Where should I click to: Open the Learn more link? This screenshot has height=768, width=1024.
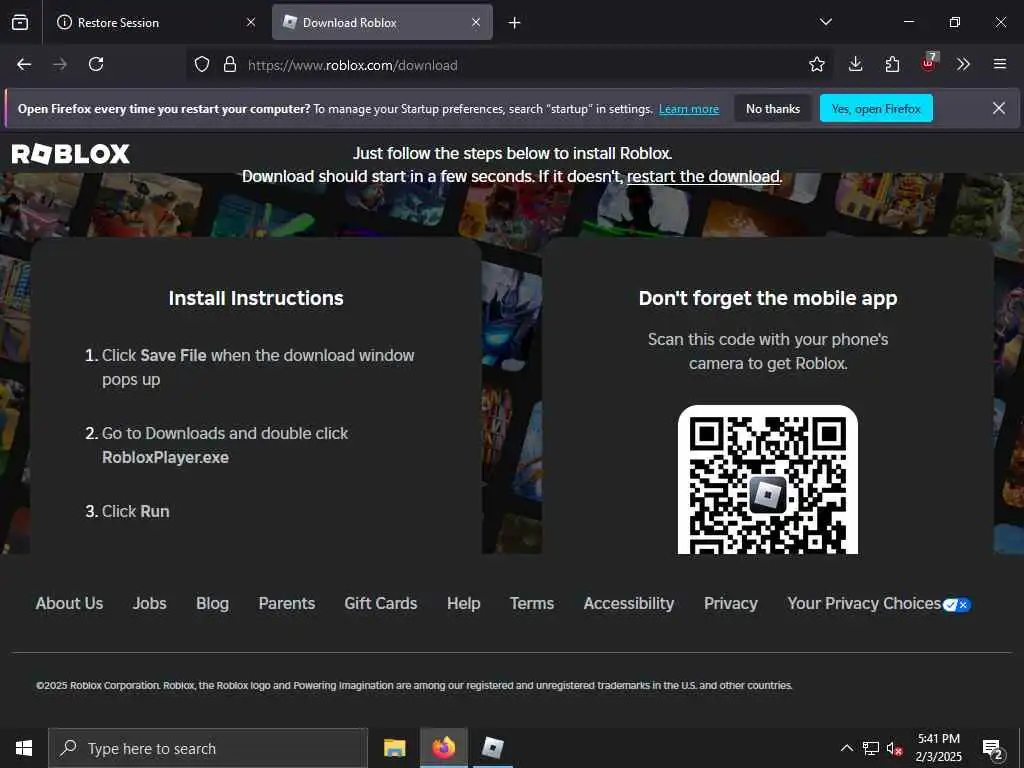[x=689, y=109]
